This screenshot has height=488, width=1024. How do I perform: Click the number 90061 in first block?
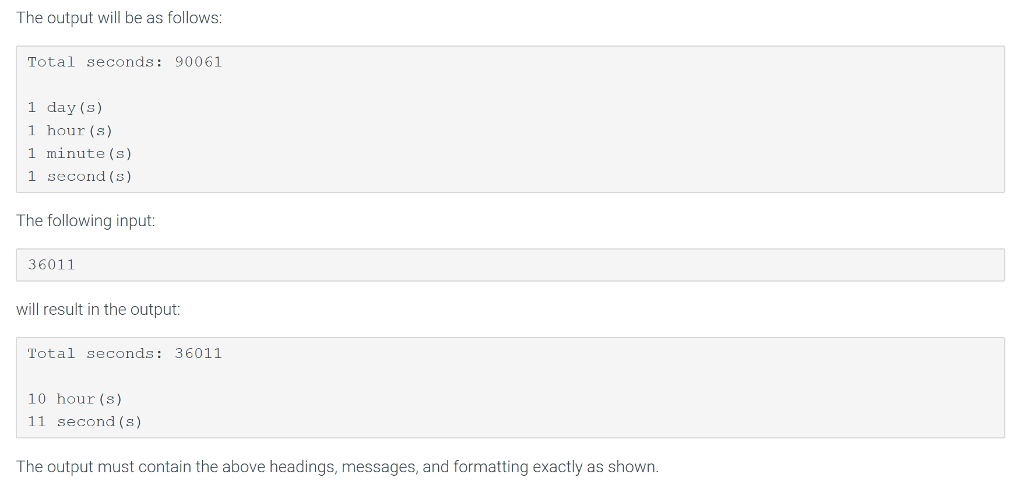click(199, 62)
